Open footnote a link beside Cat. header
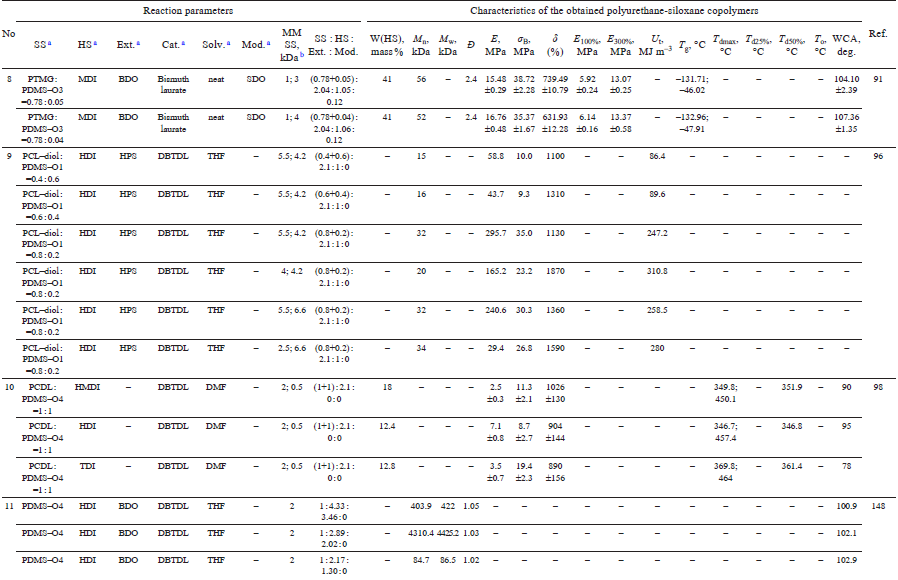Viewport: 898px width, 580px height. coord(183,43)
